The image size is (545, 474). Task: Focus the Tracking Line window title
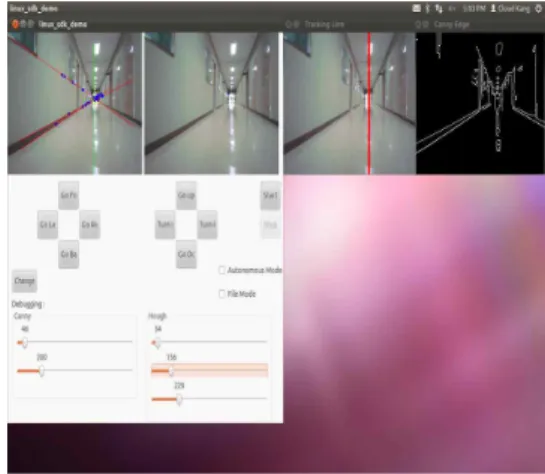[324, 24]
